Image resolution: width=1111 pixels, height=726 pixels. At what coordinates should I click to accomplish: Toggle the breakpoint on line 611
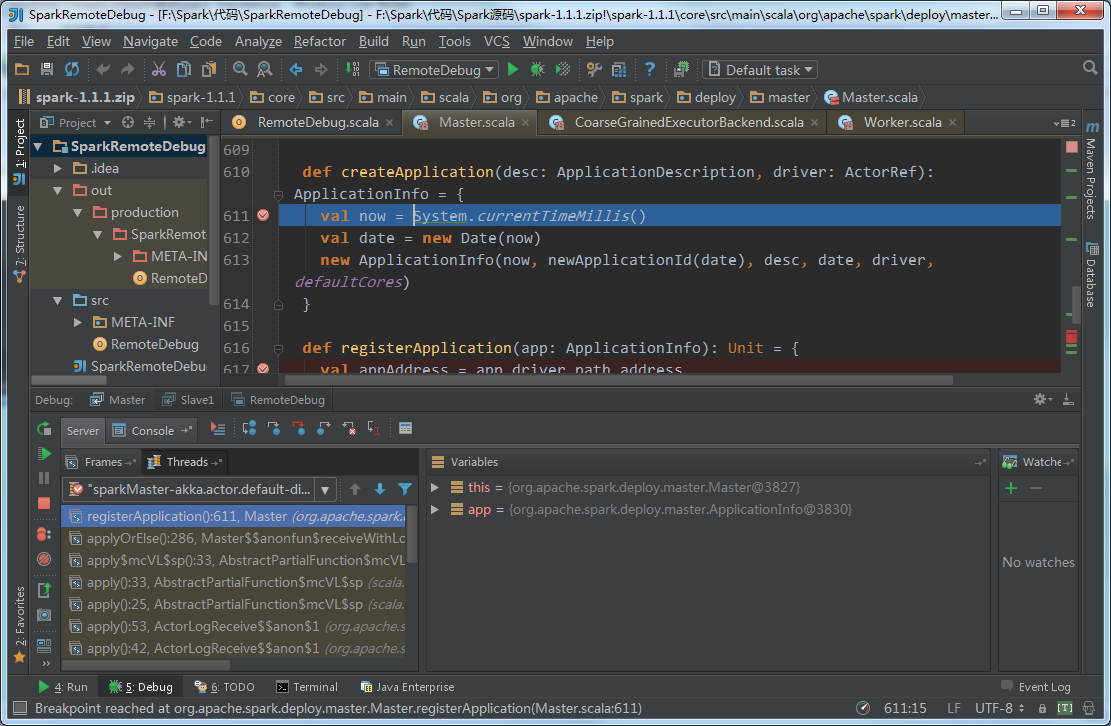(x=263, y=215)
